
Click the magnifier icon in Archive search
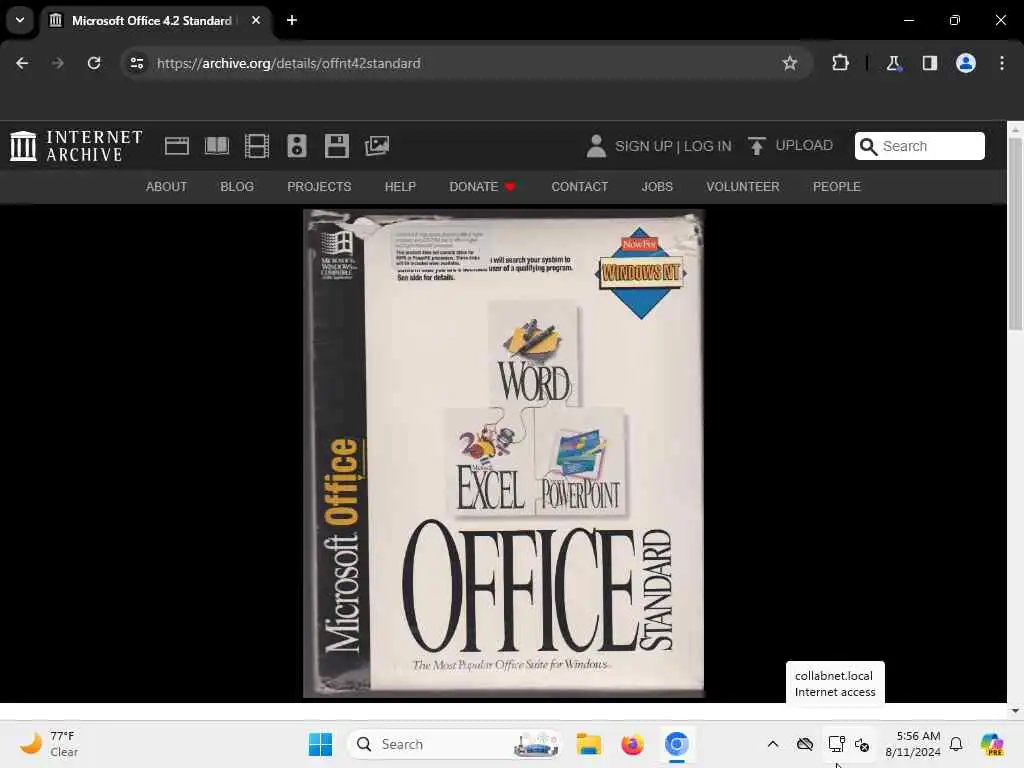pyautogui.click(x=869, y=146)
